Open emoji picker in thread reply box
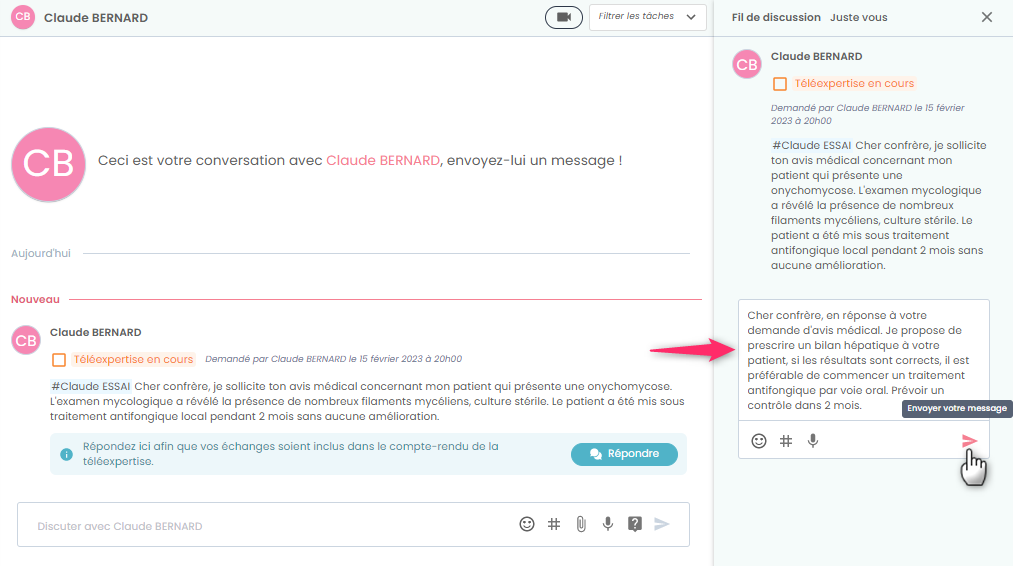 (759, 441)
